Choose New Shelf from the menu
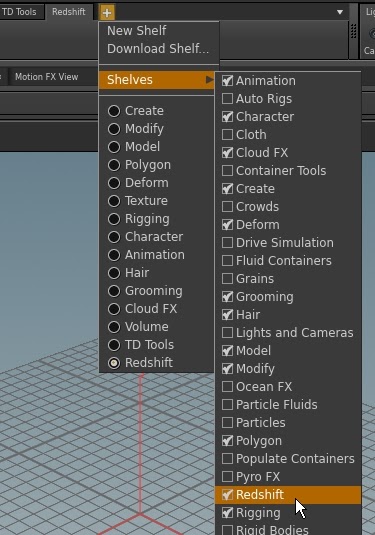This screenshot has height=535, width=375. click(136, 31)
